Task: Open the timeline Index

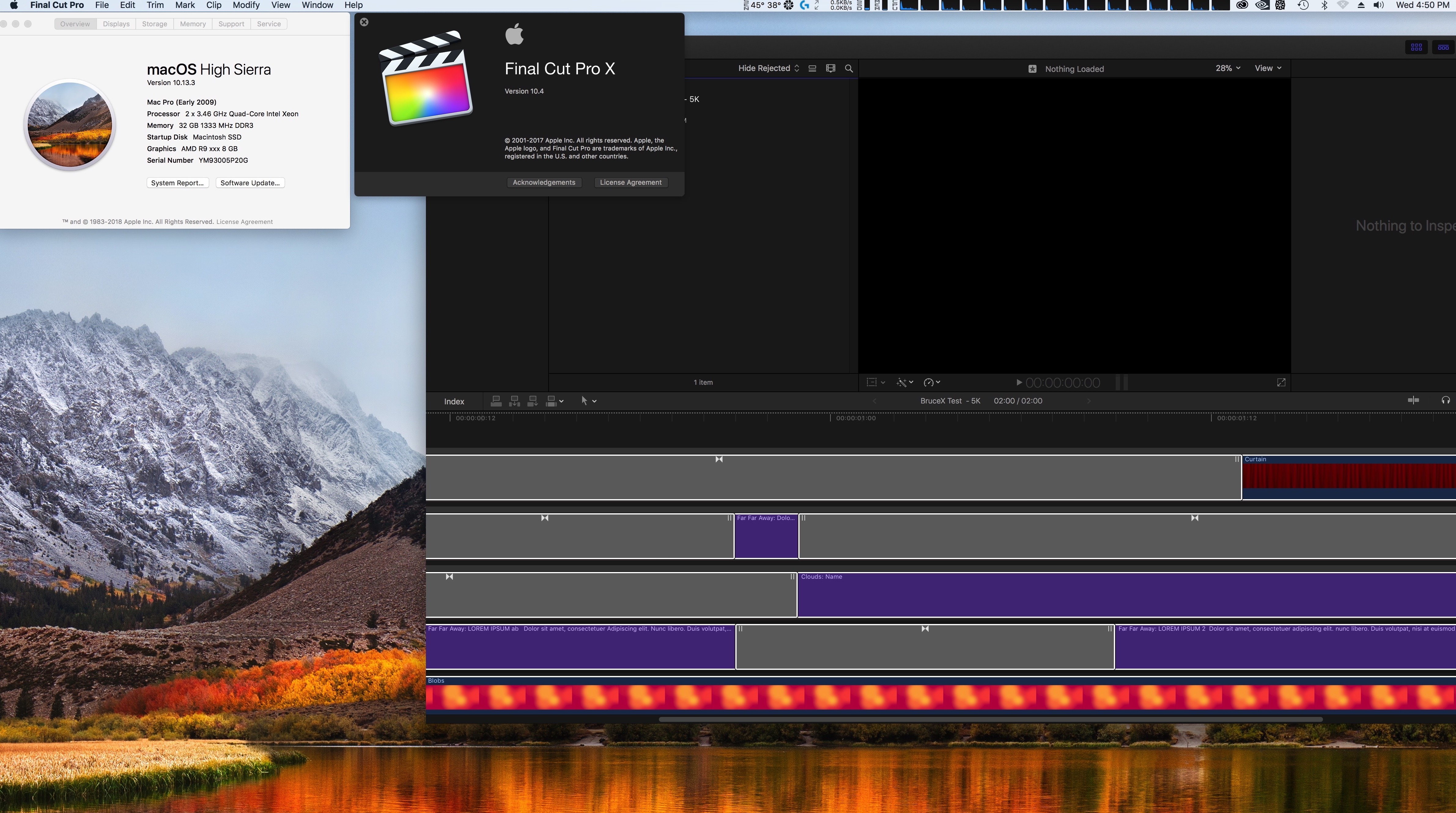Action: tap(454, 401)
